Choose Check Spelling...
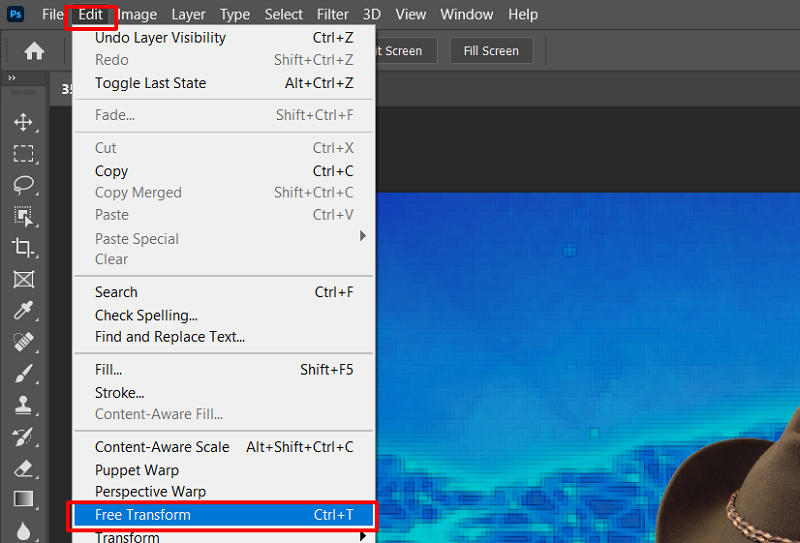Viewport: 800px width, 543px height. coord(224,315)
